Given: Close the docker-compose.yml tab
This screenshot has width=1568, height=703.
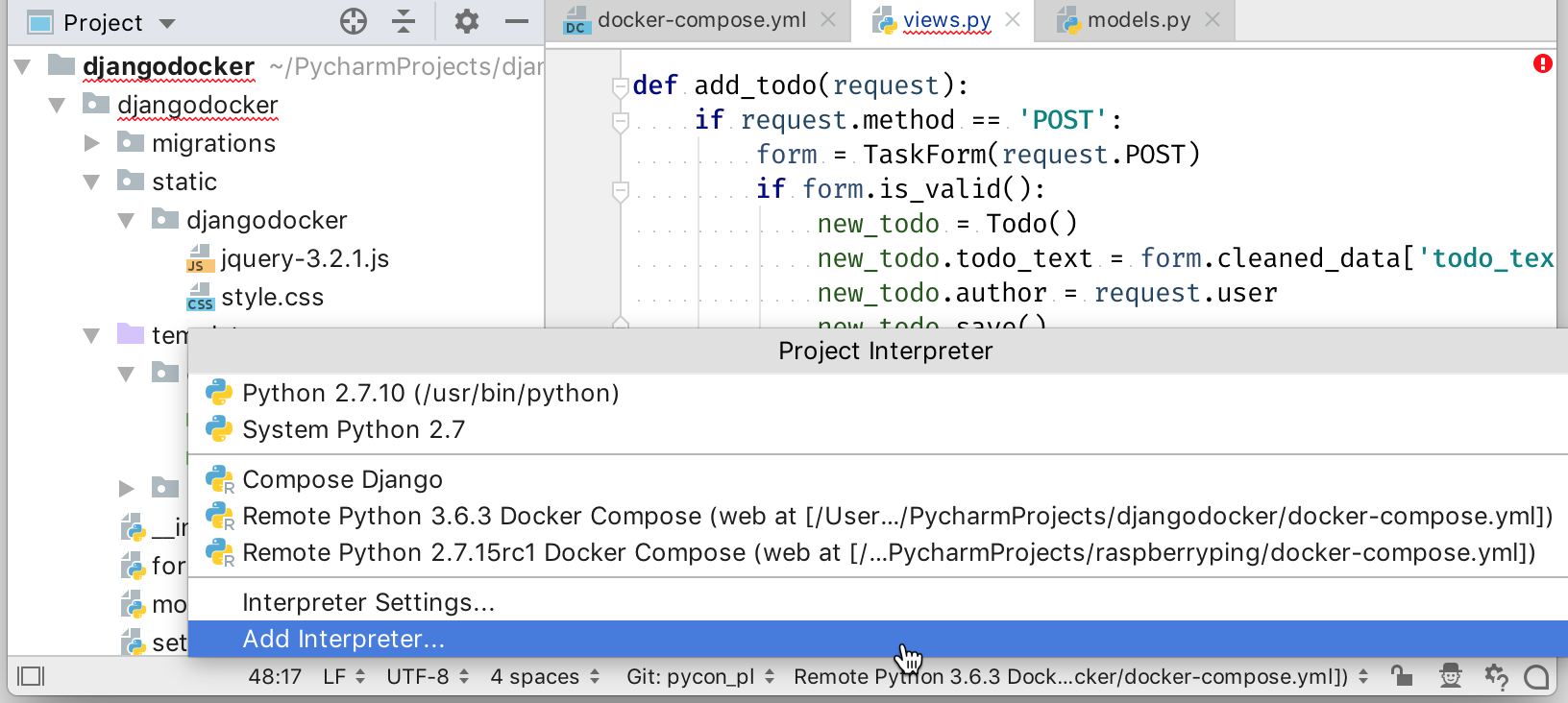Looking at the screenshot, I should point(829,19).
